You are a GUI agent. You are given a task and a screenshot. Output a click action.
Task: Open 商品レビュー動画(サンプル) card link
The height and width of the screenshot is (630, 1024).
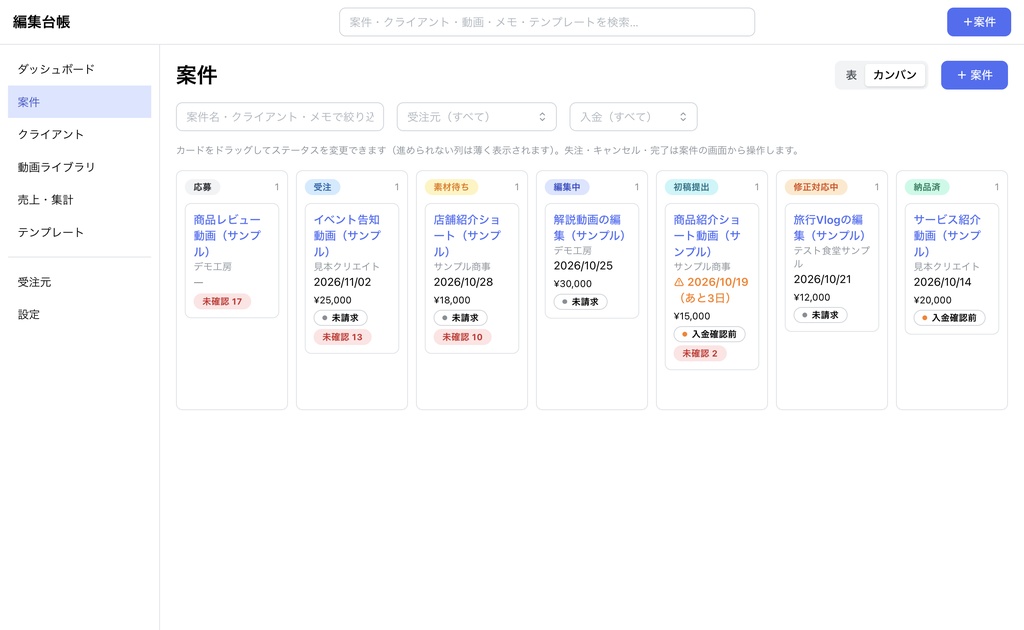(227, 235)
